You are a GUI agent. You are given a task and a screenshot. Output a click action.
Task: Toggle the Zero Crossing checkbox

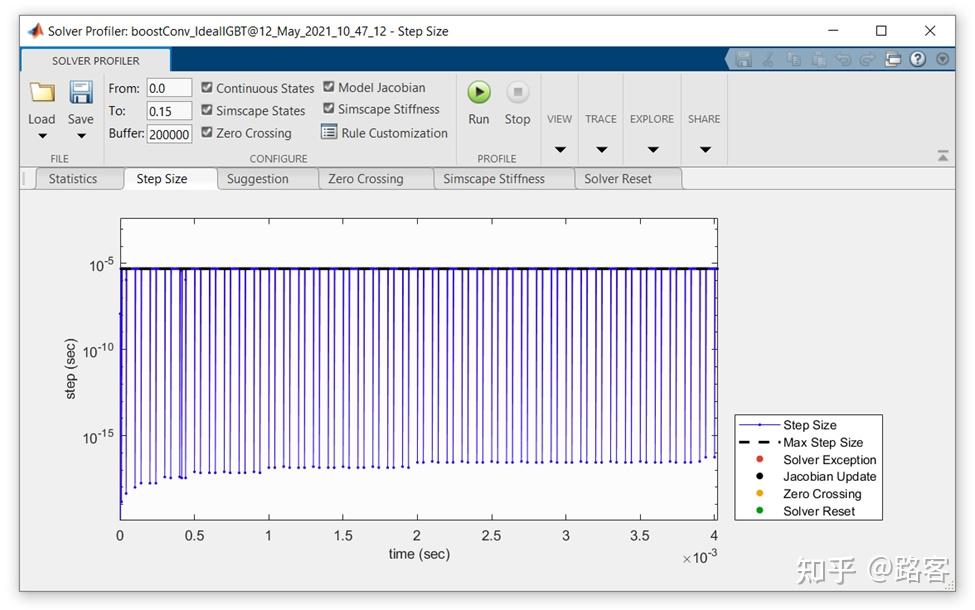[x=207, y=132]
